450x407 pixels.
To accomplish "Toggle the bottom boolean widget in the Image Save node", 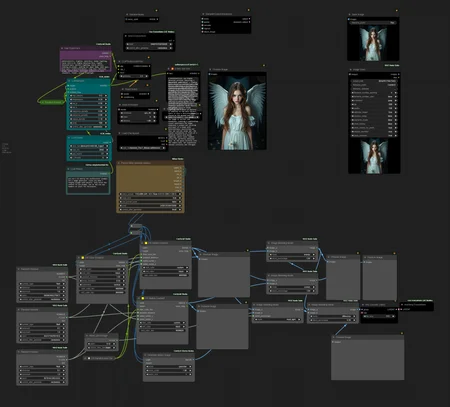I will pyautogui.click(x=374, y=136).
